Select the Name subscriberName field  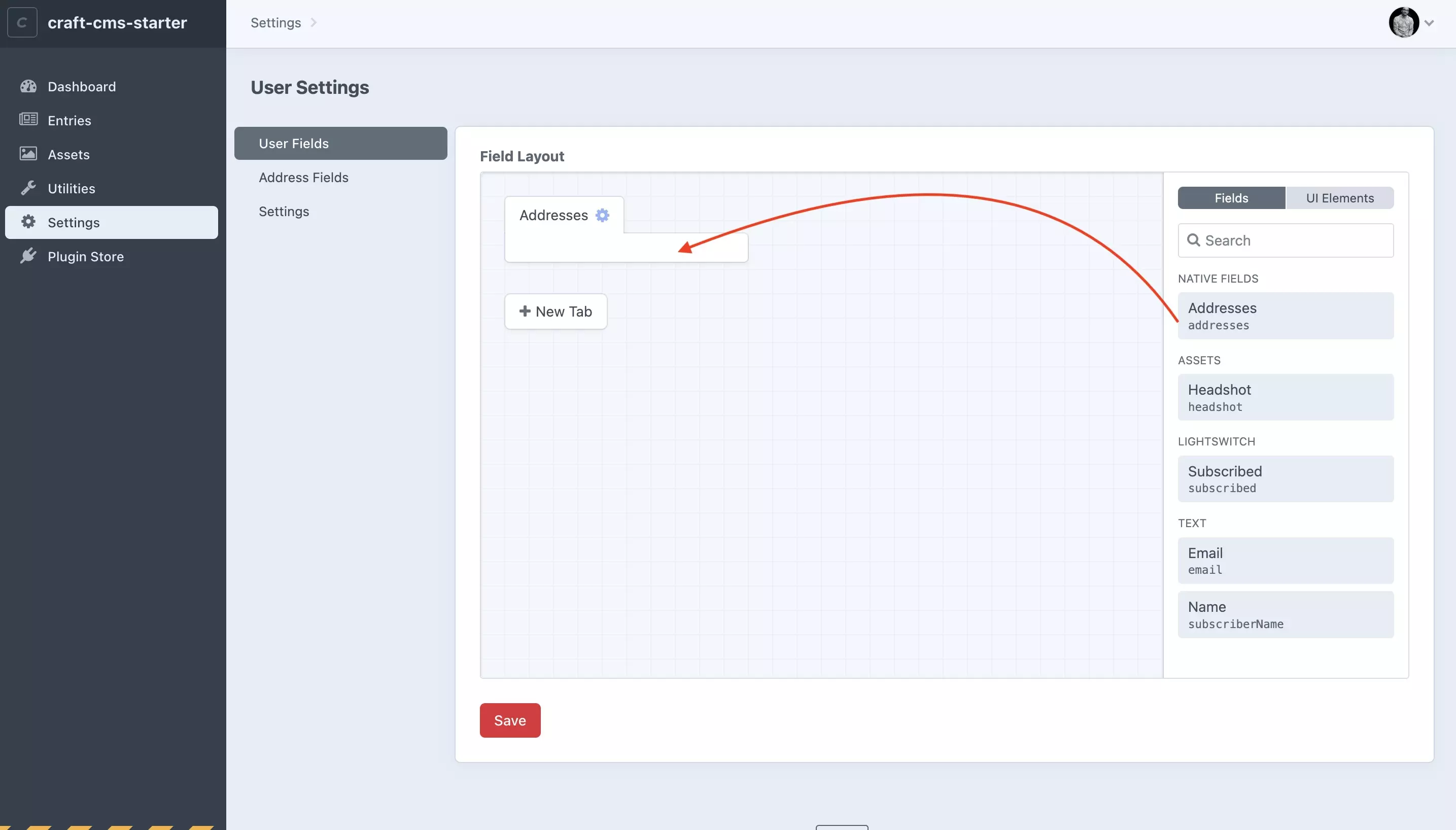click(1286, 614)
